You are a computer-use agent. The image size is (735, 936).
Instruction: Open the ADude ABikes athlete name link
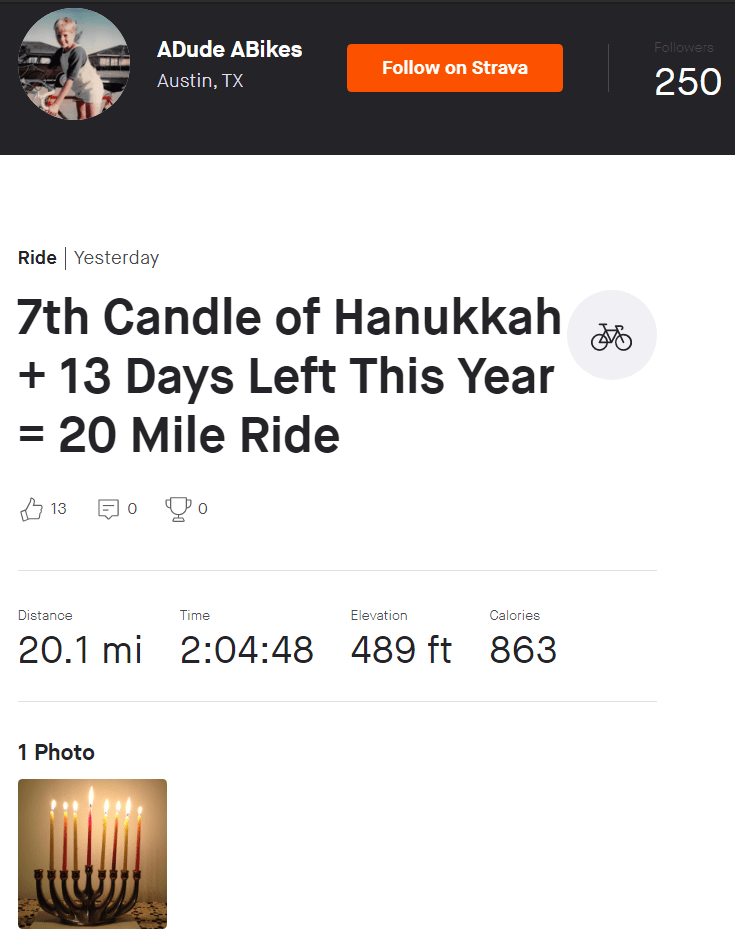coord(229,49)
